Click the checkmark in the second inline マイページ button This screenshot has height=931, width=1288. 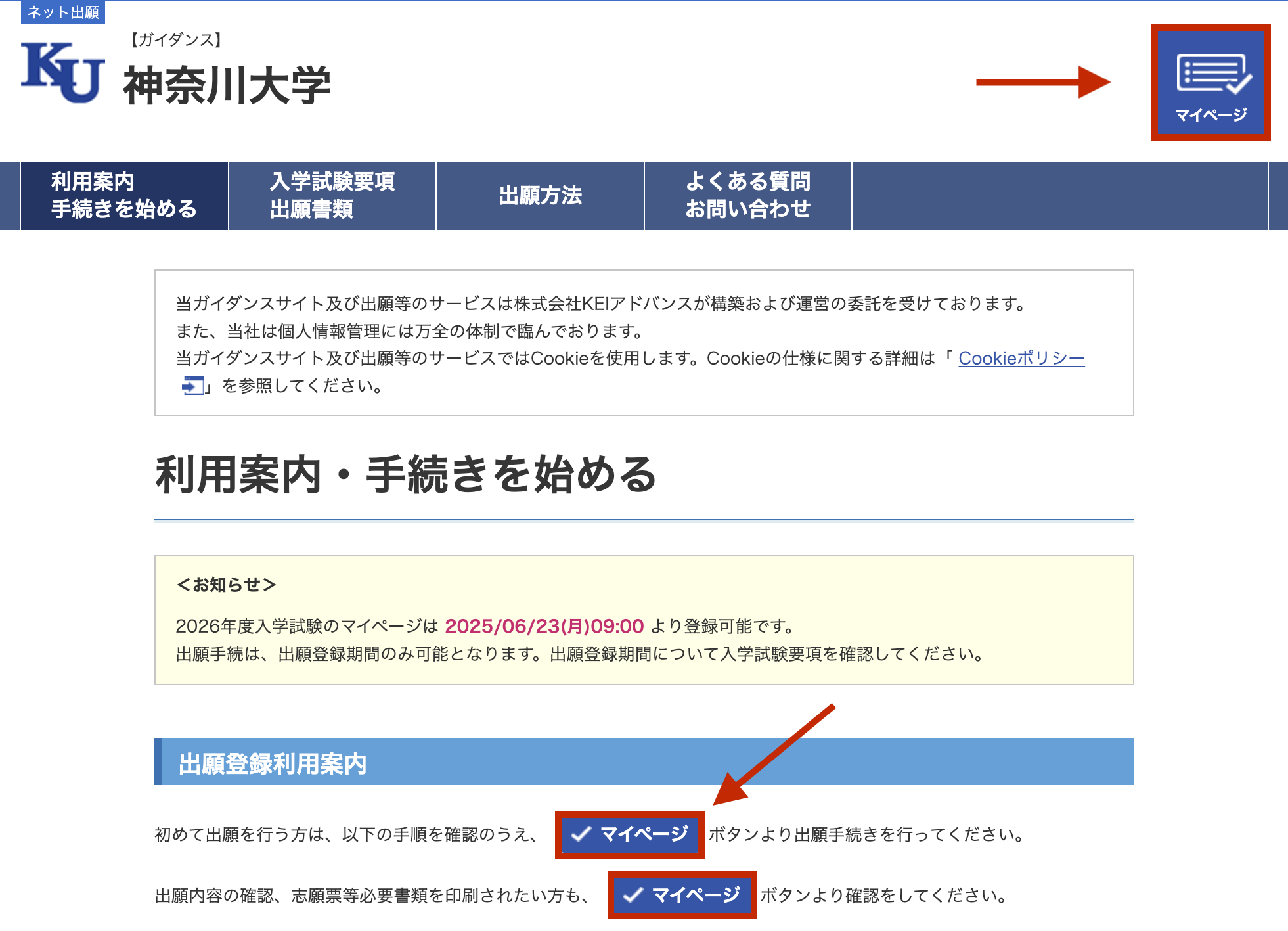tap(633, 895)
